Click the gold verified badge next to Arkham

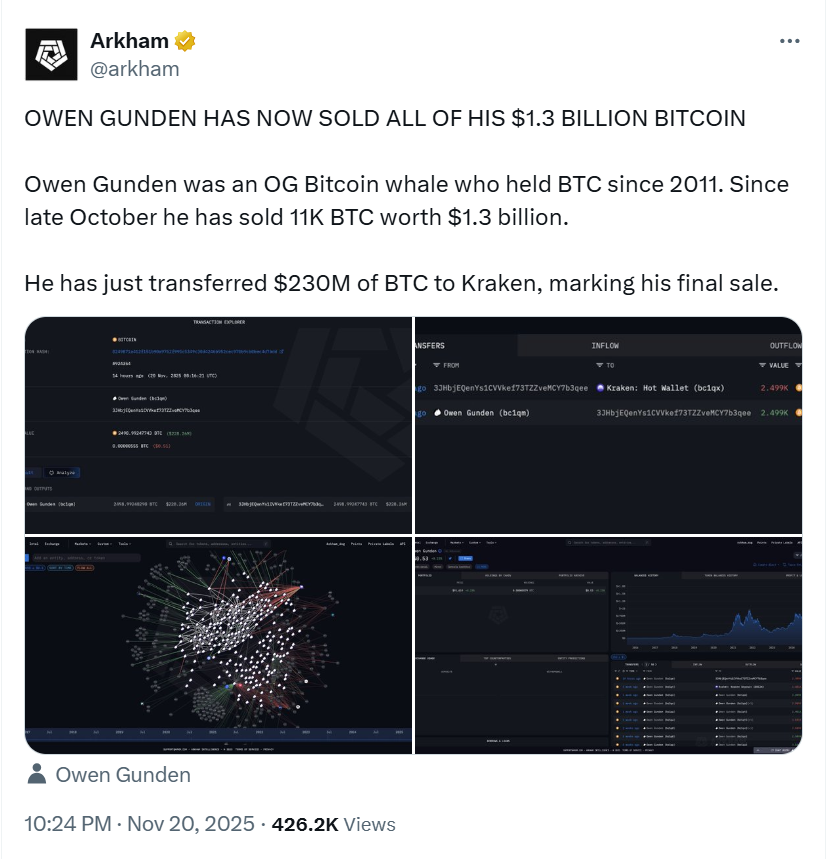[182, 41]
